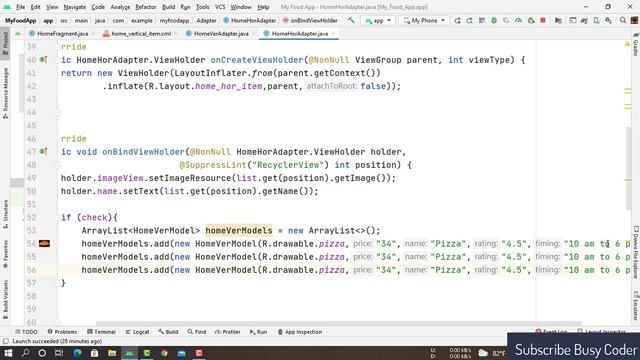The height and width of the screenshot is (360, 640).
Task: Open Microsoft Edge from the taskbar
Action: (77, 353)
